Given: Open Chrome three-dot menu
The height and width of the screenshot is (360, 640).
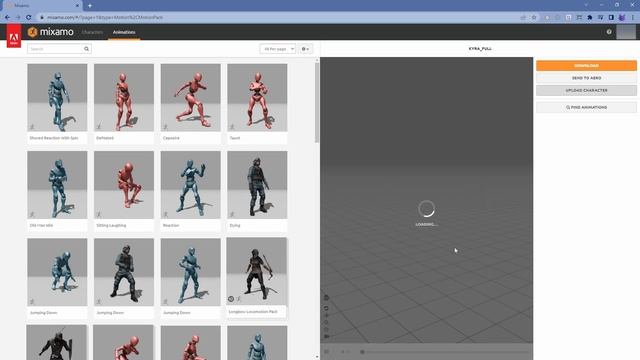Looking at the screenshot, I should [x=633, y=18].
